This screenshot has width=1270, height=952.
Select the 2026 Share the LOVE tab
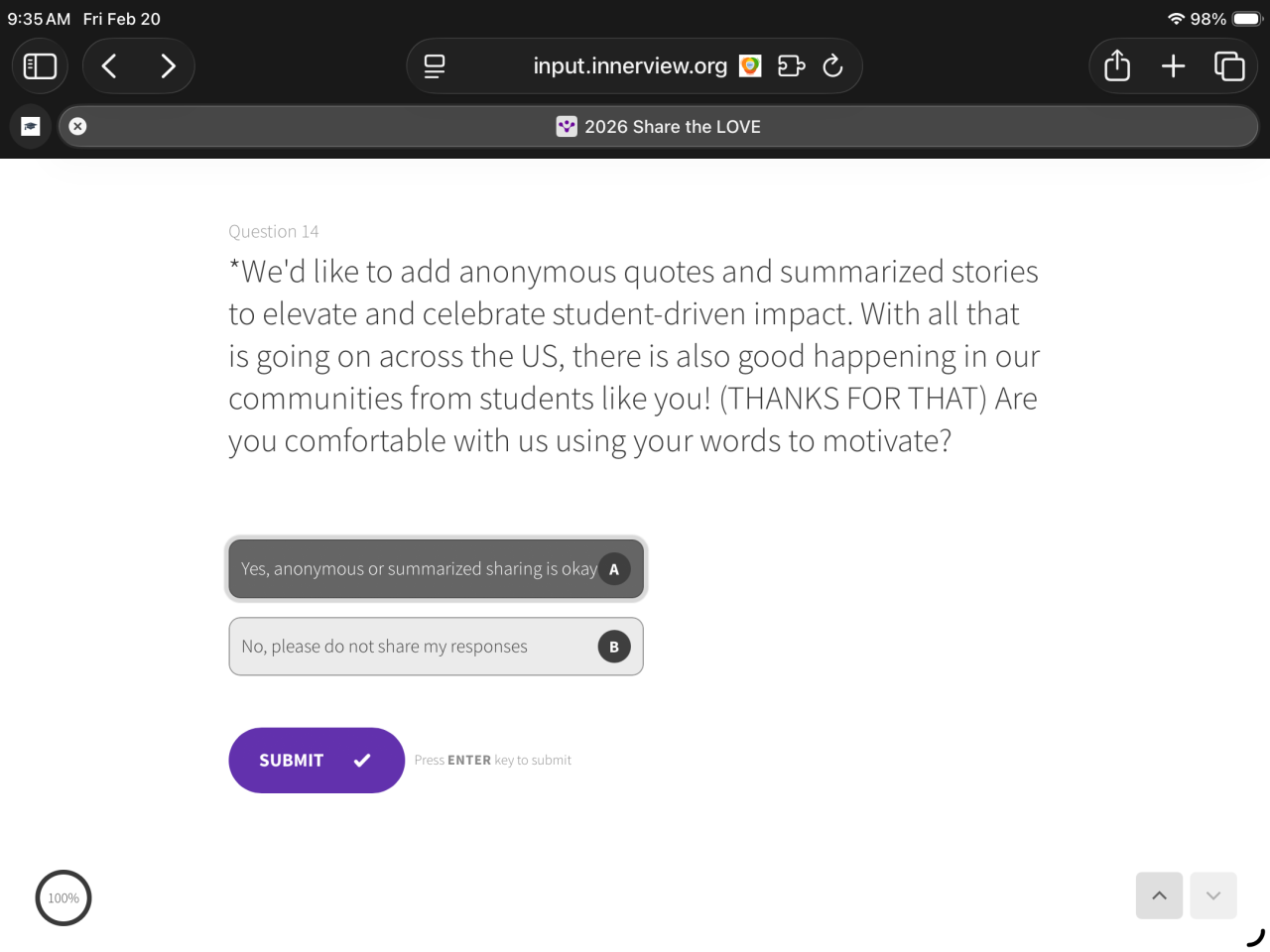pyautogui.click(x=659, y=127)
